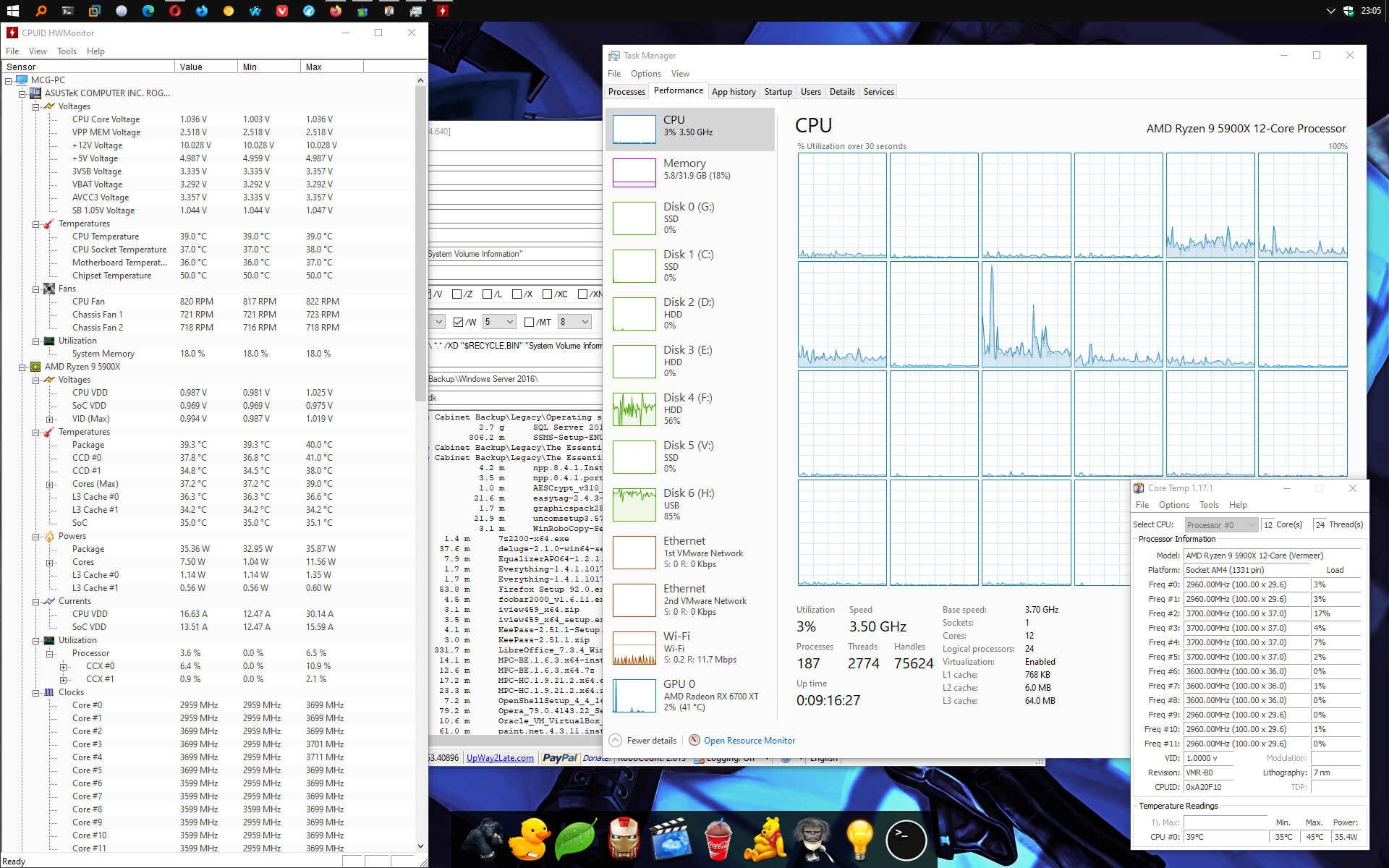Image resolution: width=1389 pixels, height=868 pixels.
Task: Click Open Resource Monitor link
Action: [x=749, y=741]
